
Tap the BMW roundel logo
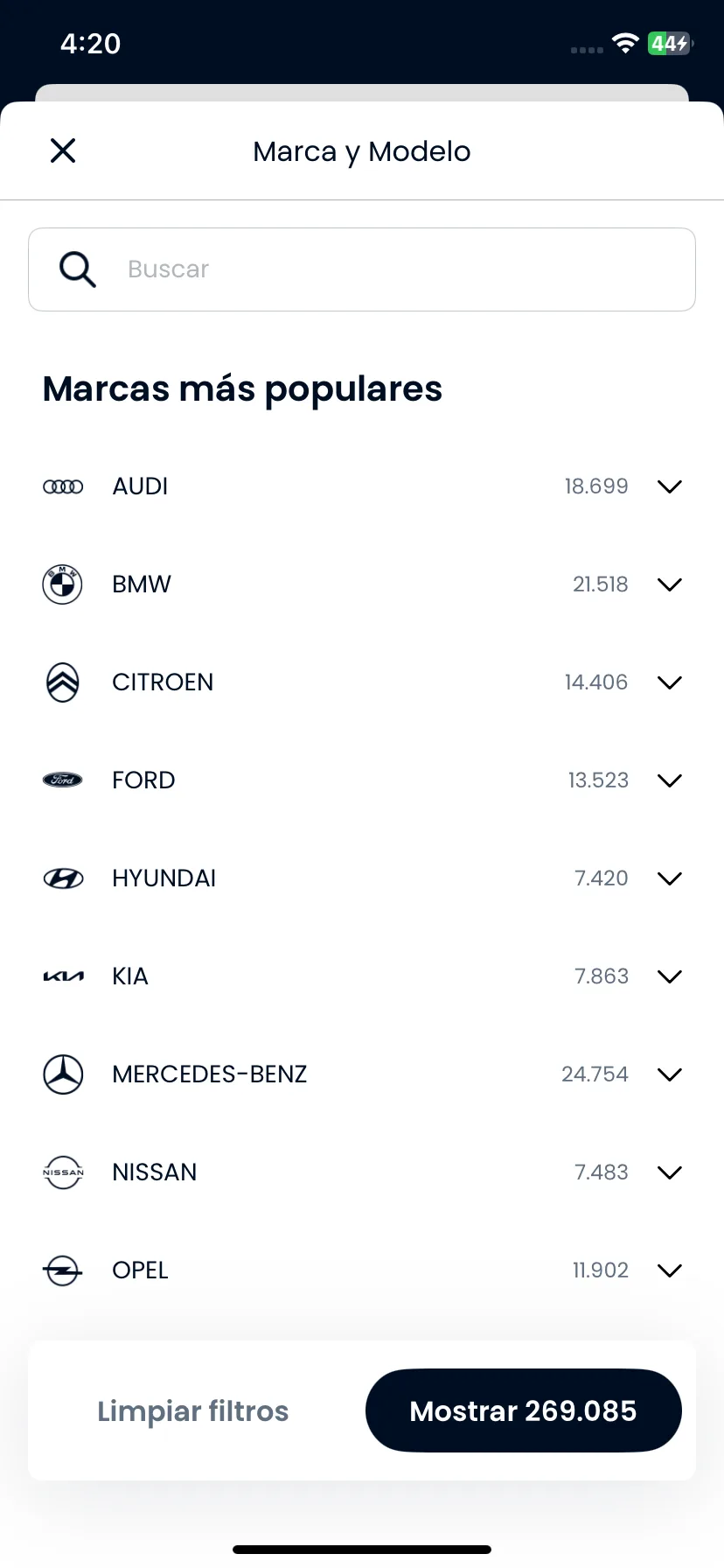tap(63, 584)
